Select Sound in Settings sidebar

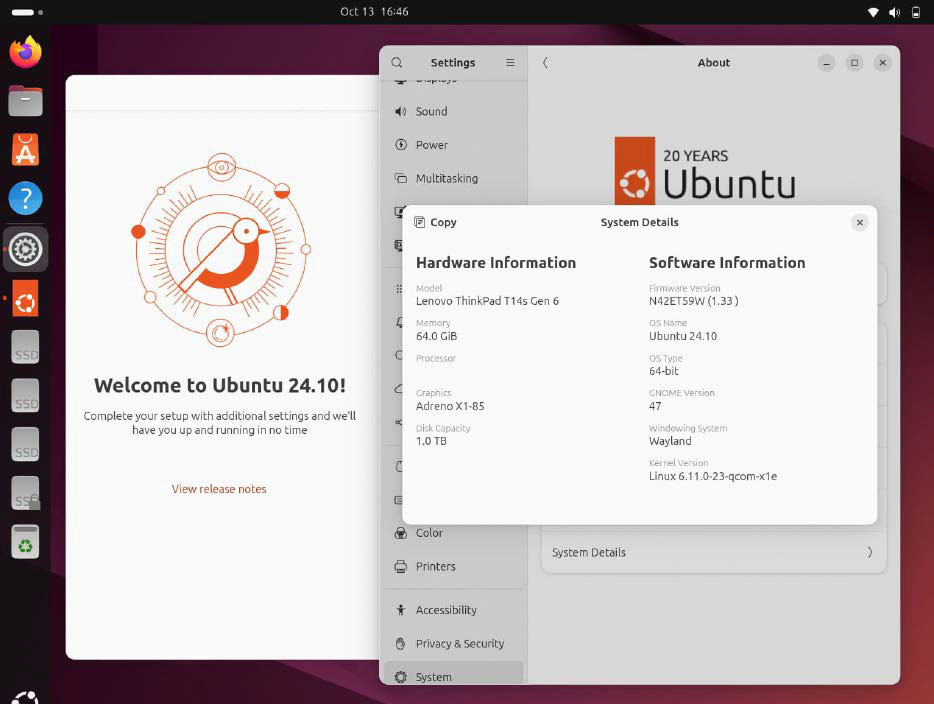[431, 112]
